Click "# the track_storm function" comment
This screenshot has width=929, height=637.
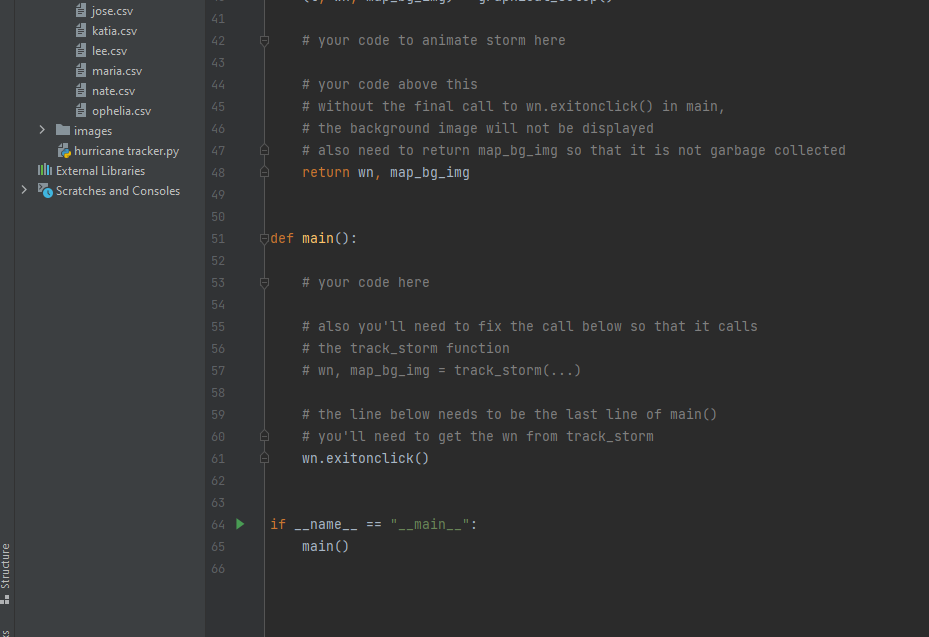pos(406,349)
